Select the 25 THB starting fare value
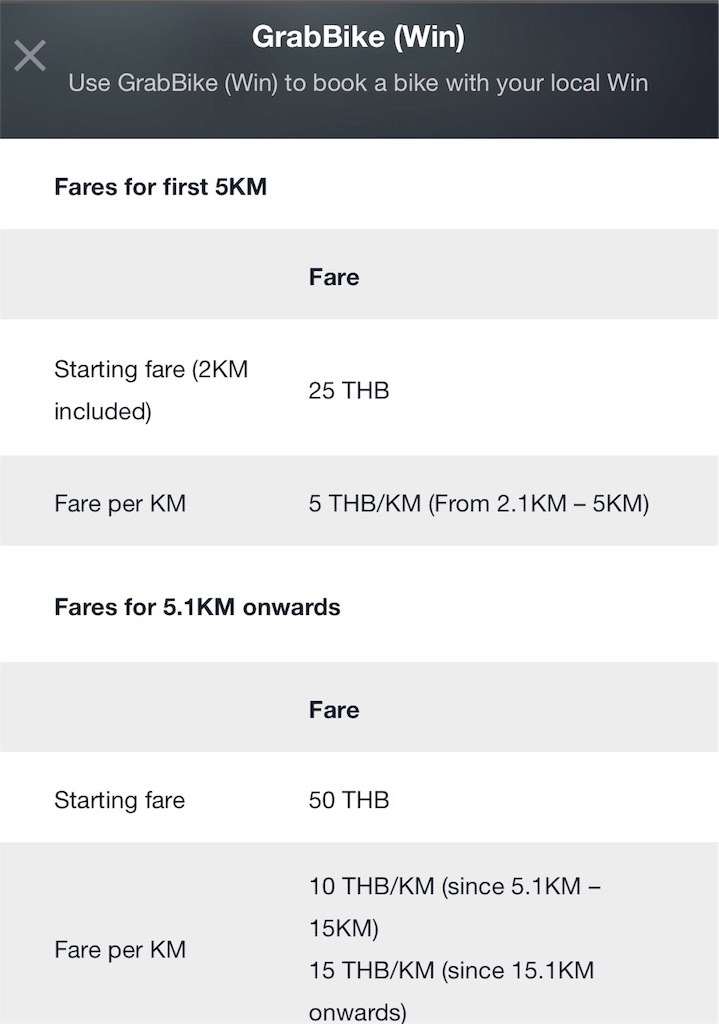The width and height of the screenshot is (719, 1024). (x=349, y=391)
